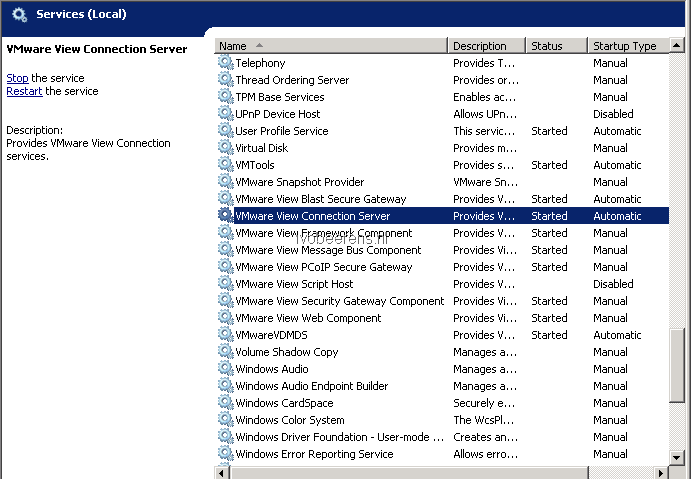Select the VMware View Script Host row
Viewport: 691px width, 479px height.
[x=443, y=284]
